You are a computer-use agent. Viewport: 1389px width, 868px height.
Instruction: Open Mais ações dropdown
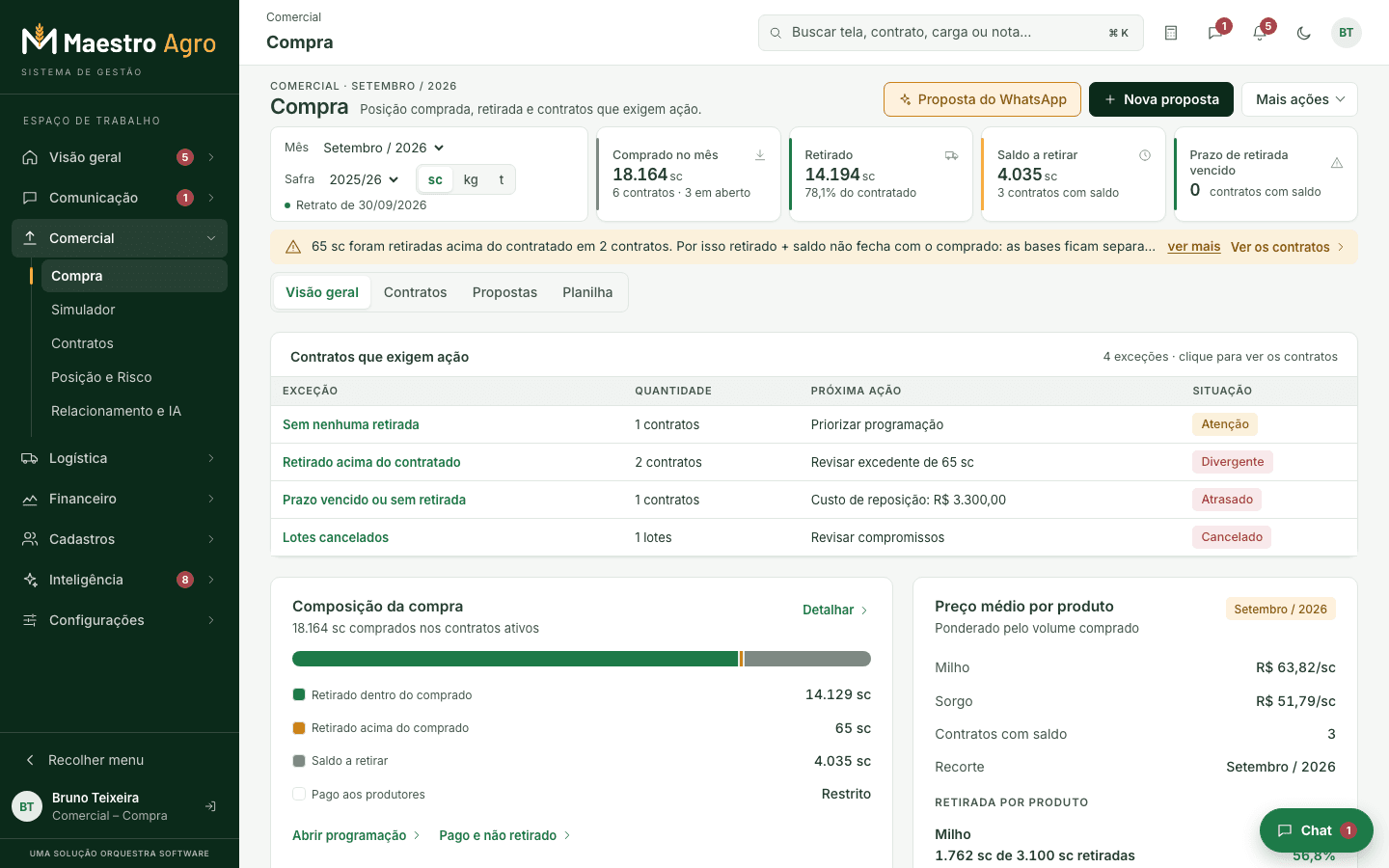click(1299, 99)
